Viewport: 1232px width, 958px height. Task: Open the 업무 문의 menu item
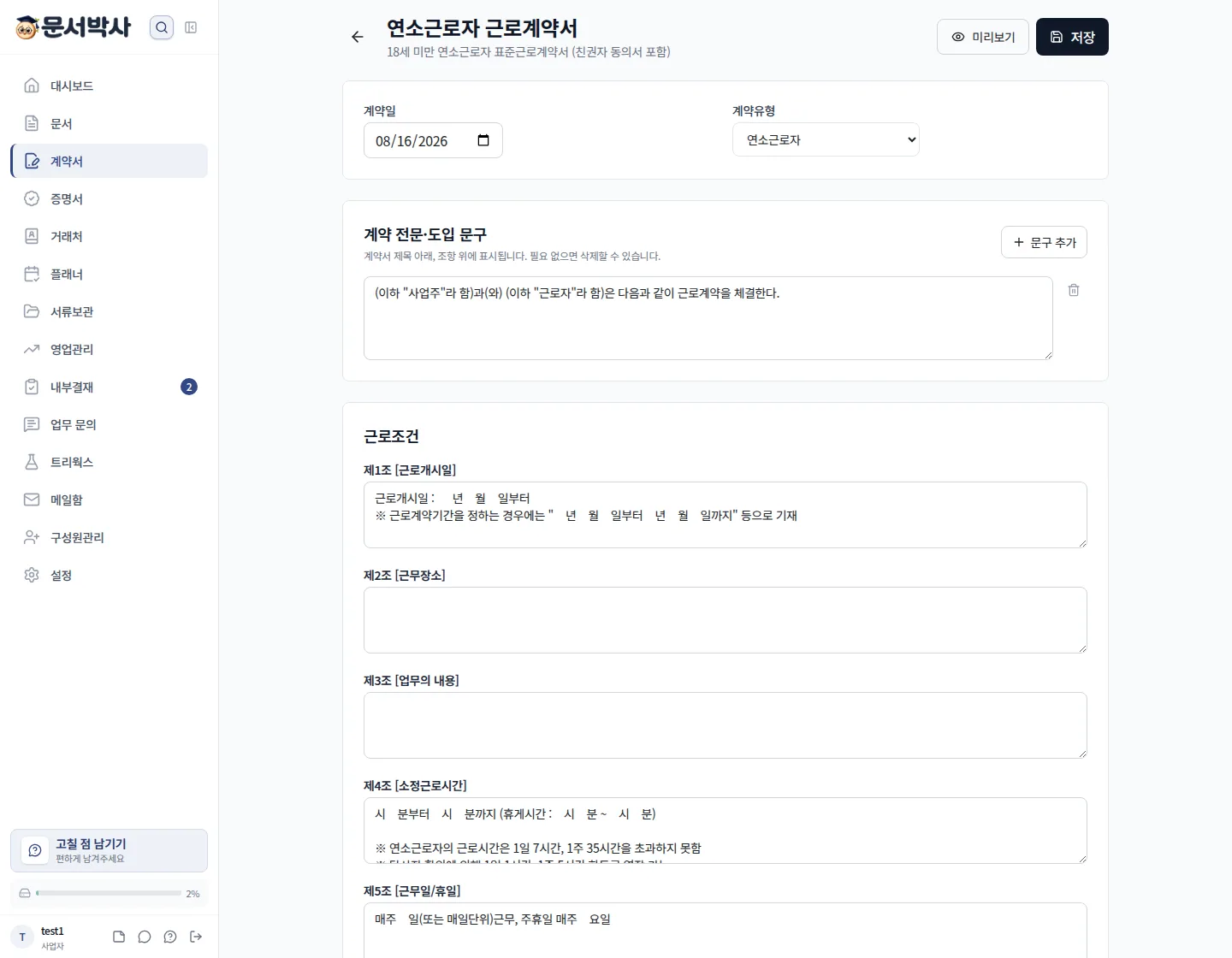(110, 424)
